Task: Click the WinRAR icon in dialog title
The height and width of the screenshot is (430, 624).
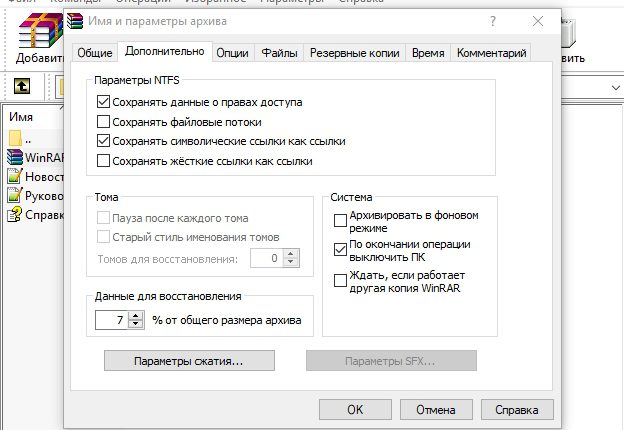Action: [x=75, y=21]
